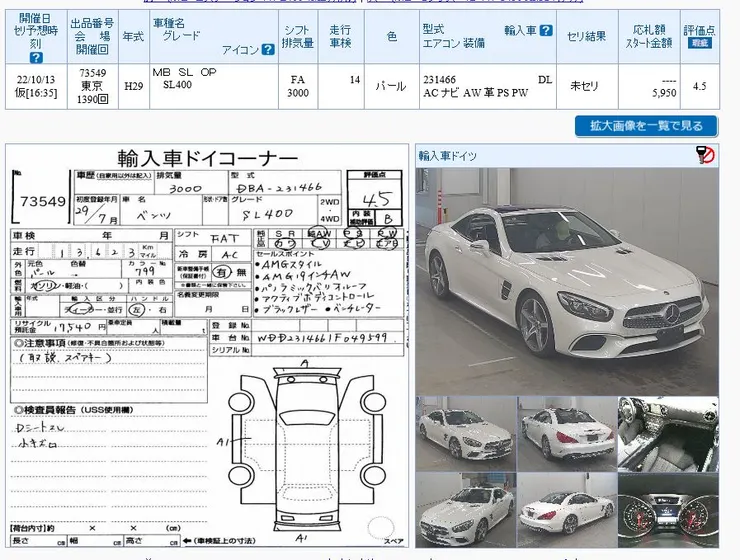Click 色 column header
The width and height of the screenshot is (740, 560).
click(x=392, y=36)
